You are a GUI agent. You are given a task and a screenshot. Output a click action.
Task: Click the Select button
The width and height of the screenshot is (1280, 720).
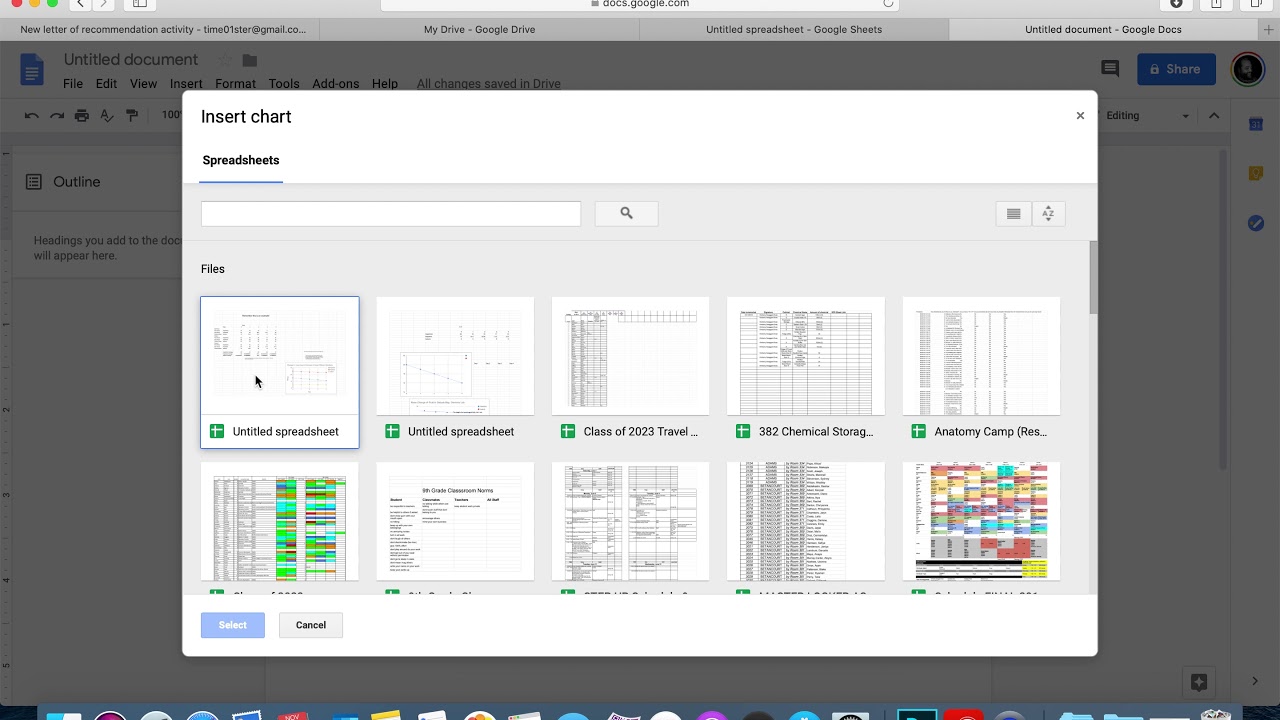click(232, 625)
